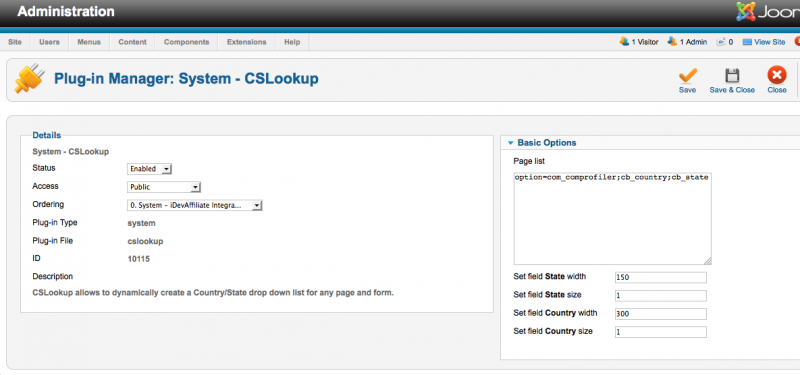800x375 pixels.
Task: Click the CSLookup description sentence
Action: 213,293
